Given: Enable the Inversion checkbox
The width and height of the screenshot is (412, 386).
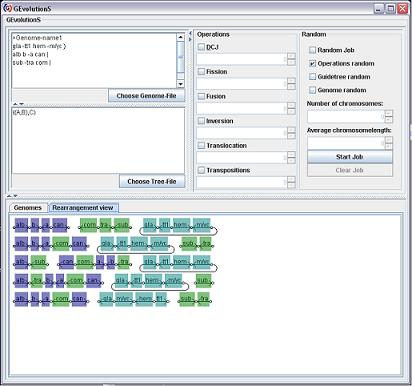Looking at the screenshot, I should click(x=201, y=121).
